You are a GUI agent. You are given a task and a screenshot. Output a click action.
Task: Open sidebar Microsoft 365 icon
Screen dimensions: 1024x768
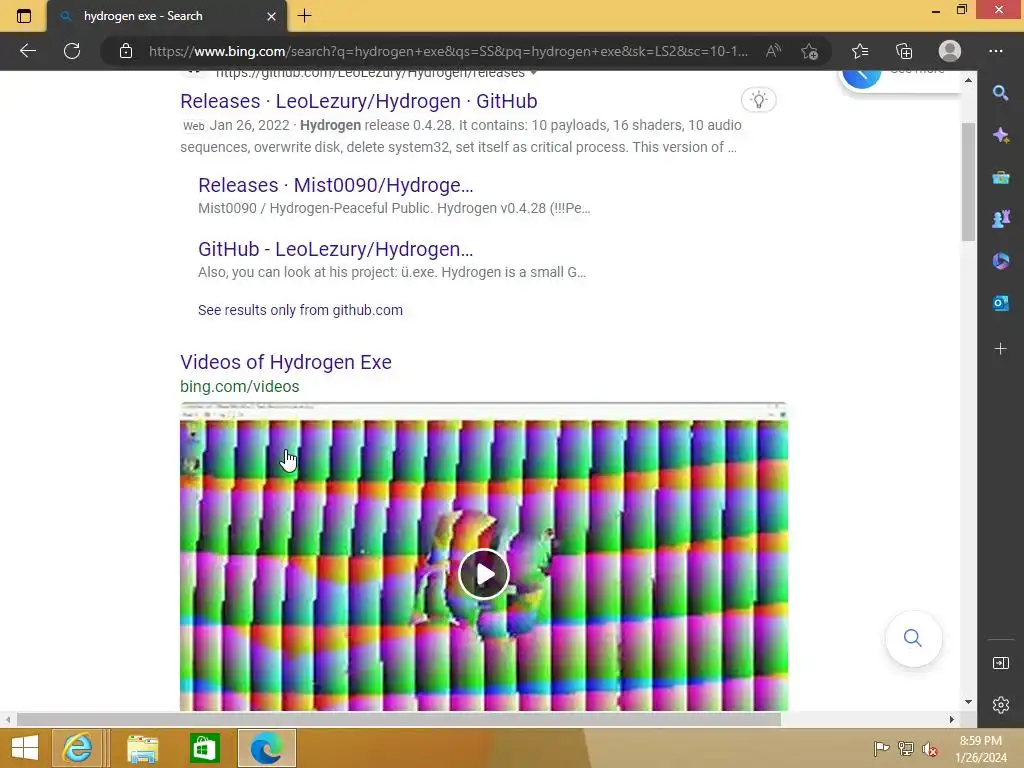1000,261
